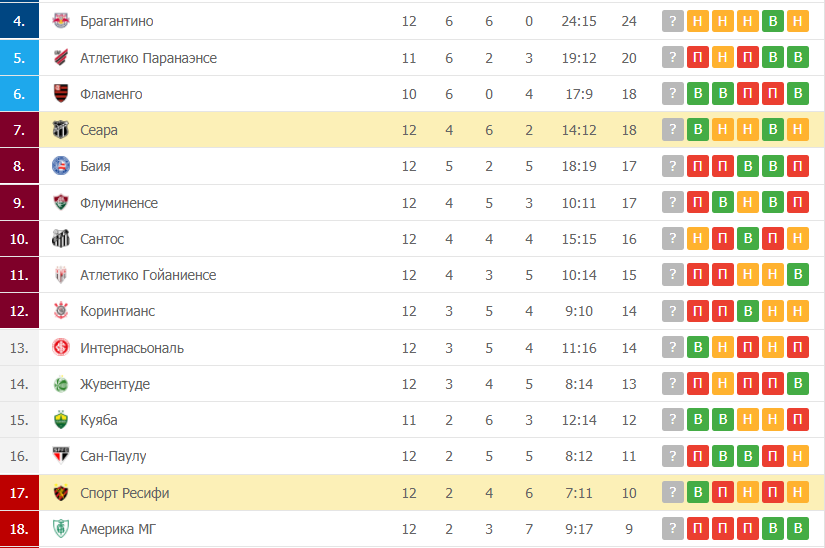Click the Коринтианс club logo
The width and height of the screenshot is (825, 548).
(x=61, y=311)
